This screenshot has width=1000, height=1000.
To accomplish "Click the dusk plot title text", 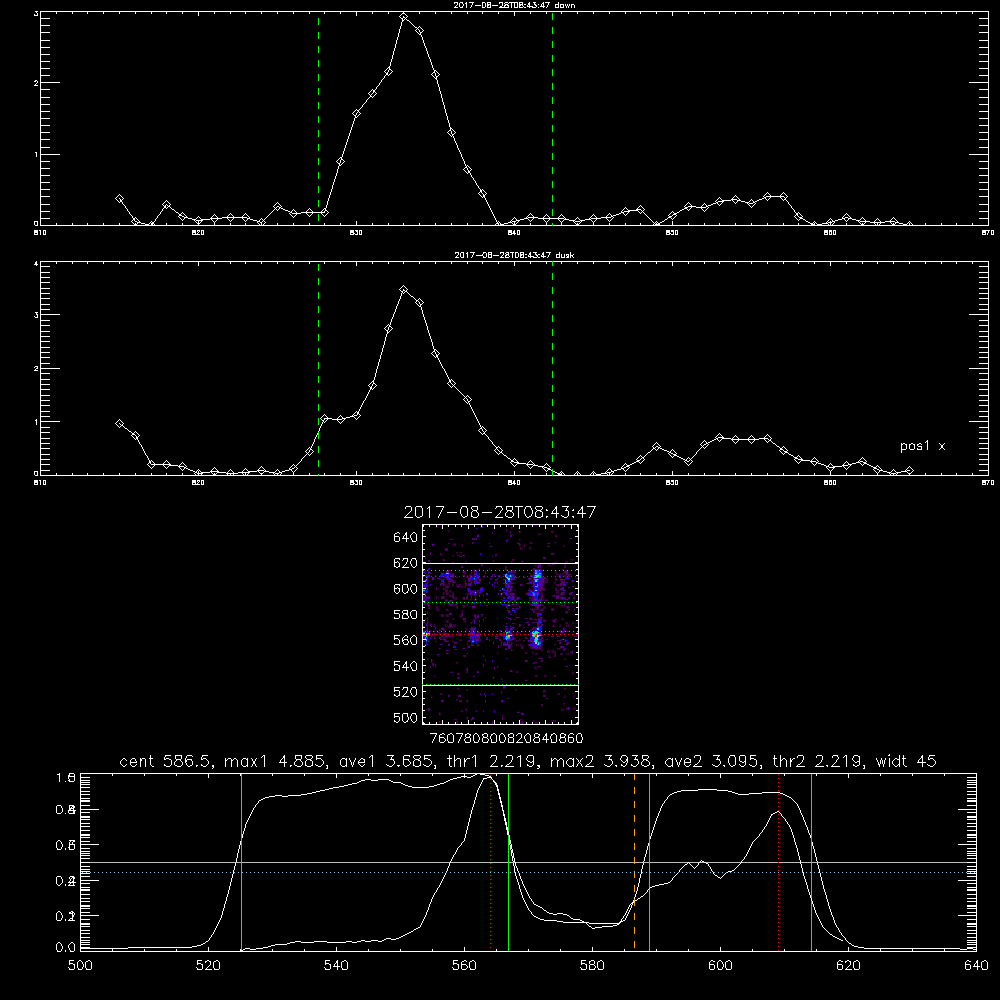I will pyautogui.click(x=514, y=255).
